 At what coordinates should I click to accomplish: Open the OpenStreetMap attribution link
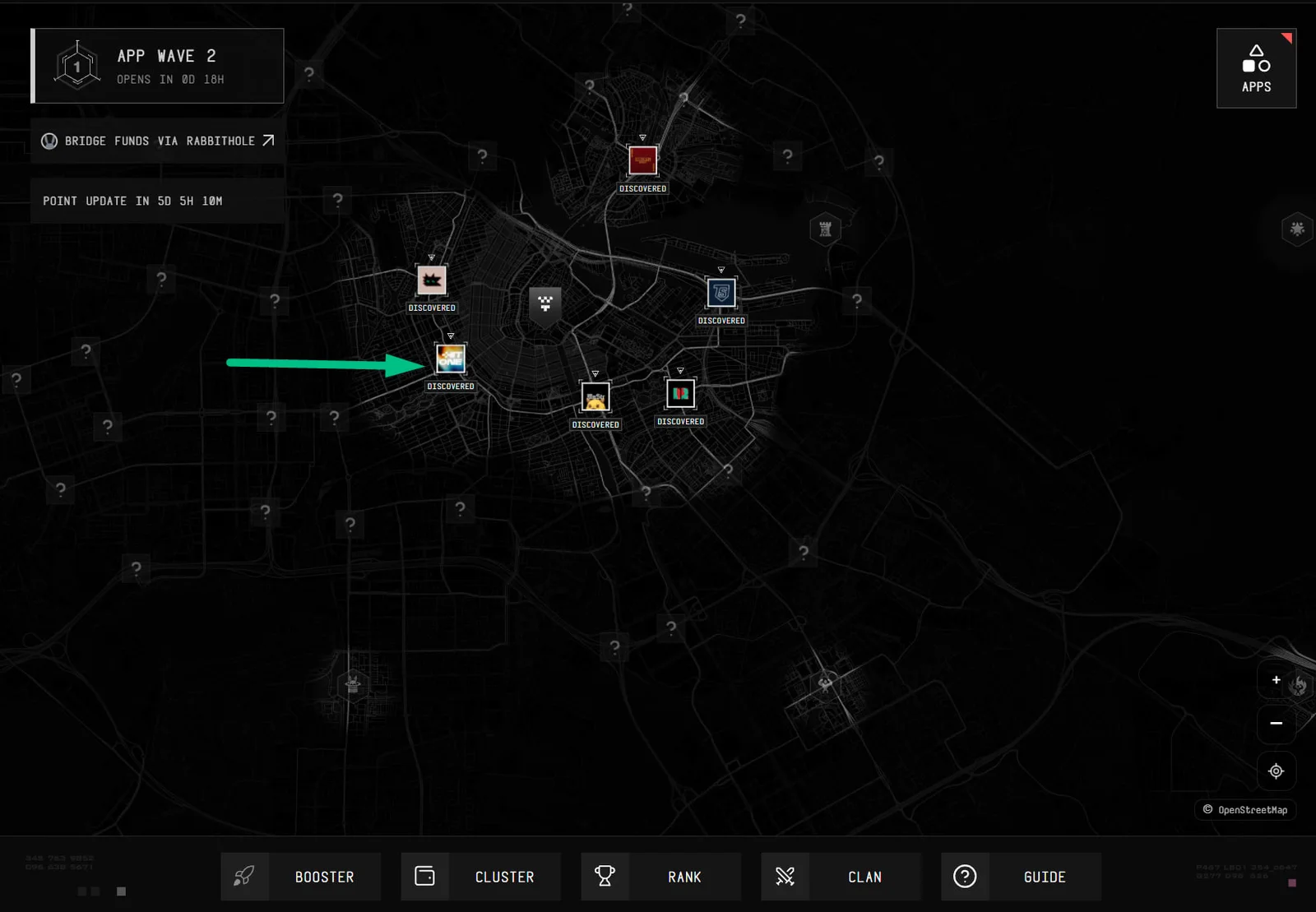pos(1245,810)
